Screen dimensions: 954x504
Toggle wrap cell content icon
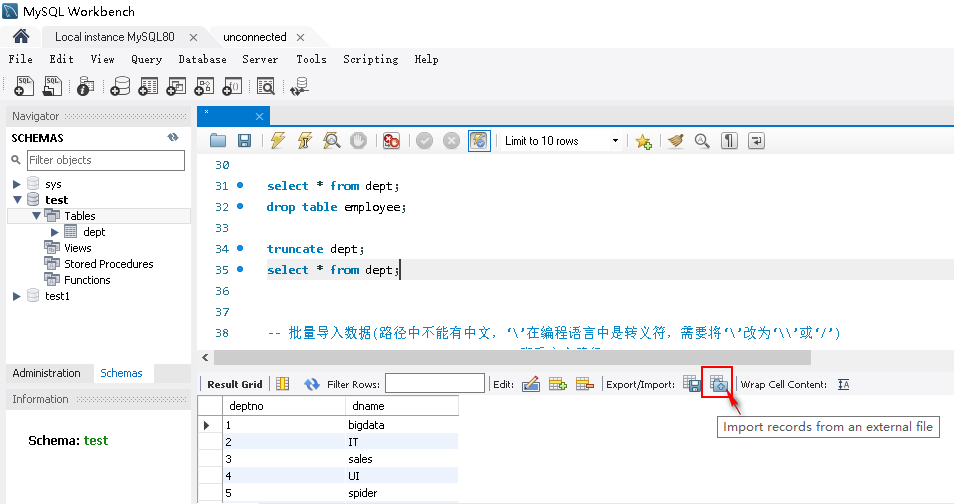(x=843, y=384)
